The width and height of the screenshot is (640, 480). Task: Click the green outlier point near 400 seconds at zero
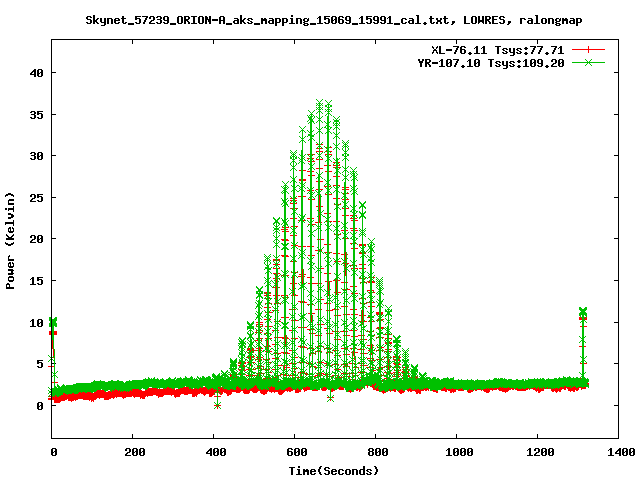click(x=218, y=405)
